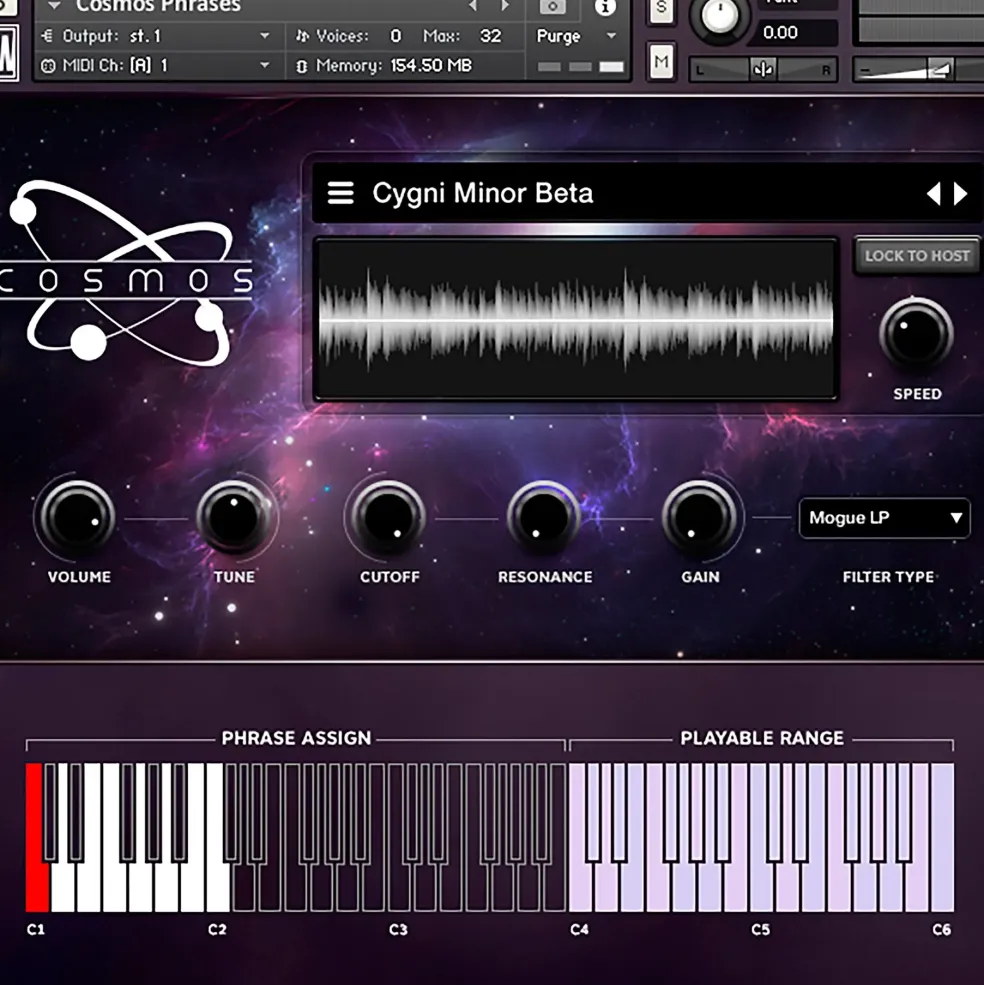Click the TUNE knob in Cosmos panel
The height and width of the screenshot is (985, 984).
pos(234,517)
